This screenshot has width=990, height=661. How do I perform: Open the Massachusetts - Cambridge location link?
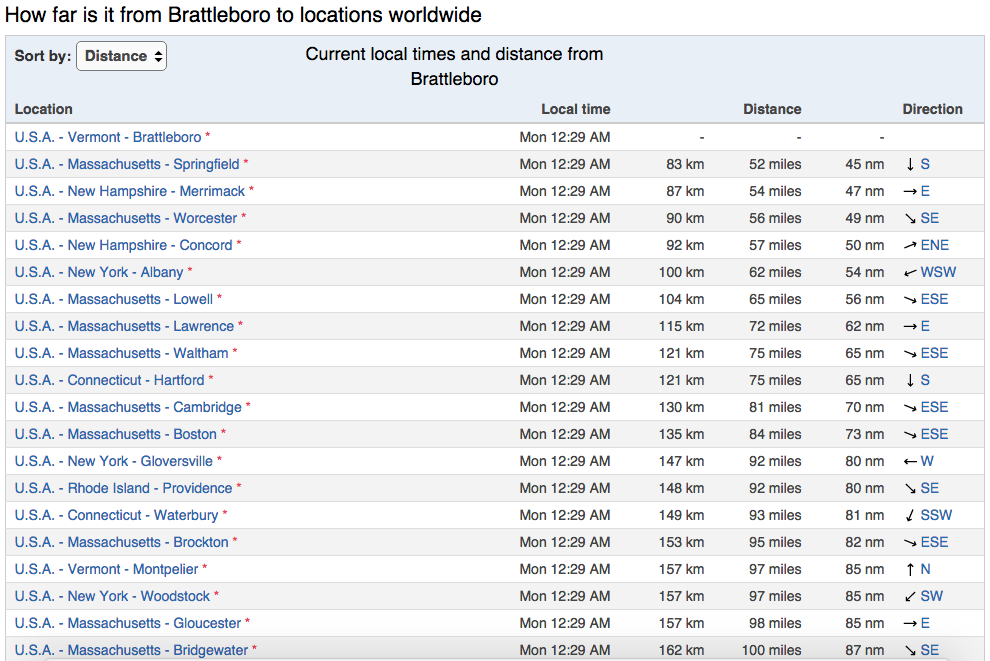(128, 407)
